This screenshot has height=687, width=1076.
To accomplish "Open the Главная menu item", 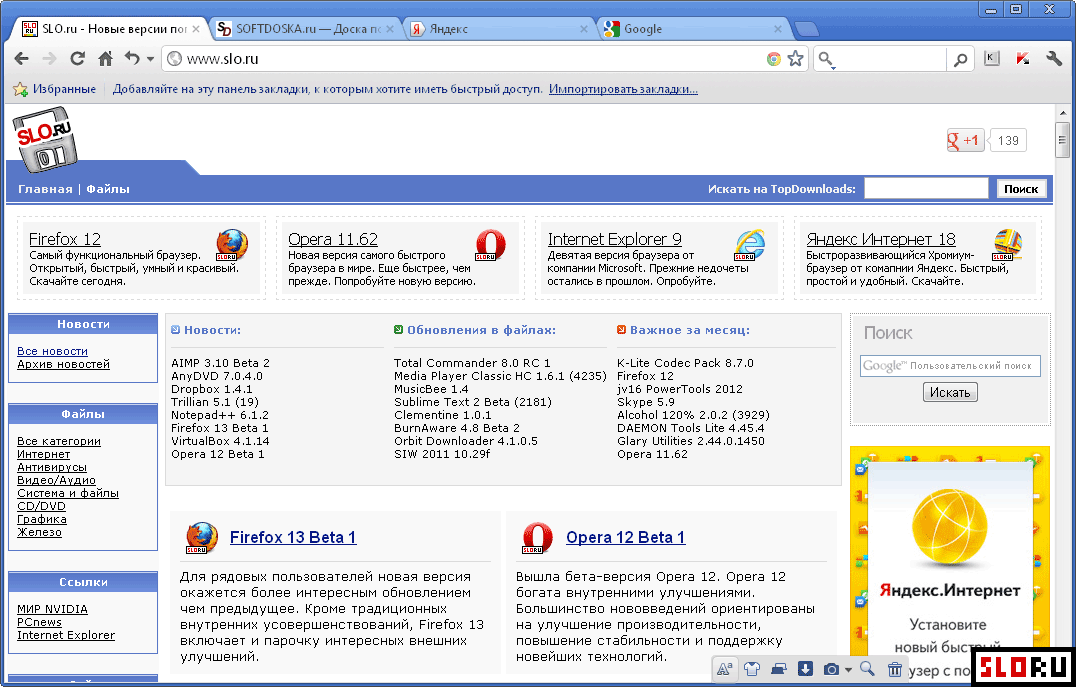I will click(45, 189).
